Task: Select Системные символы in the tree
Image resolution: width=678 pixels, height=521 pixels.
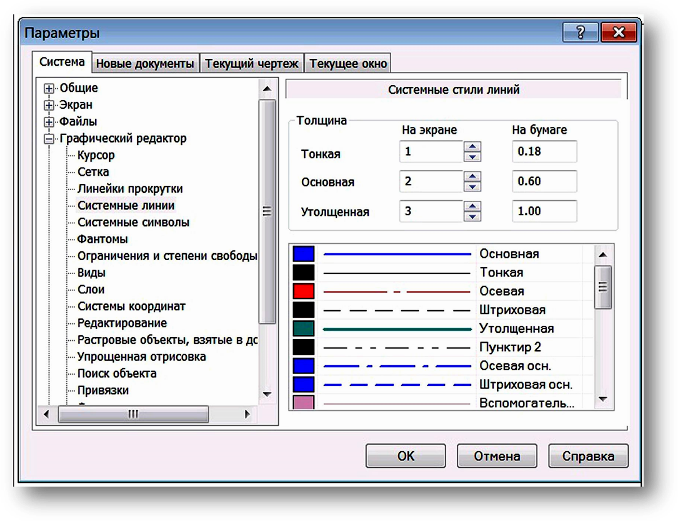Action: [133, 222]
